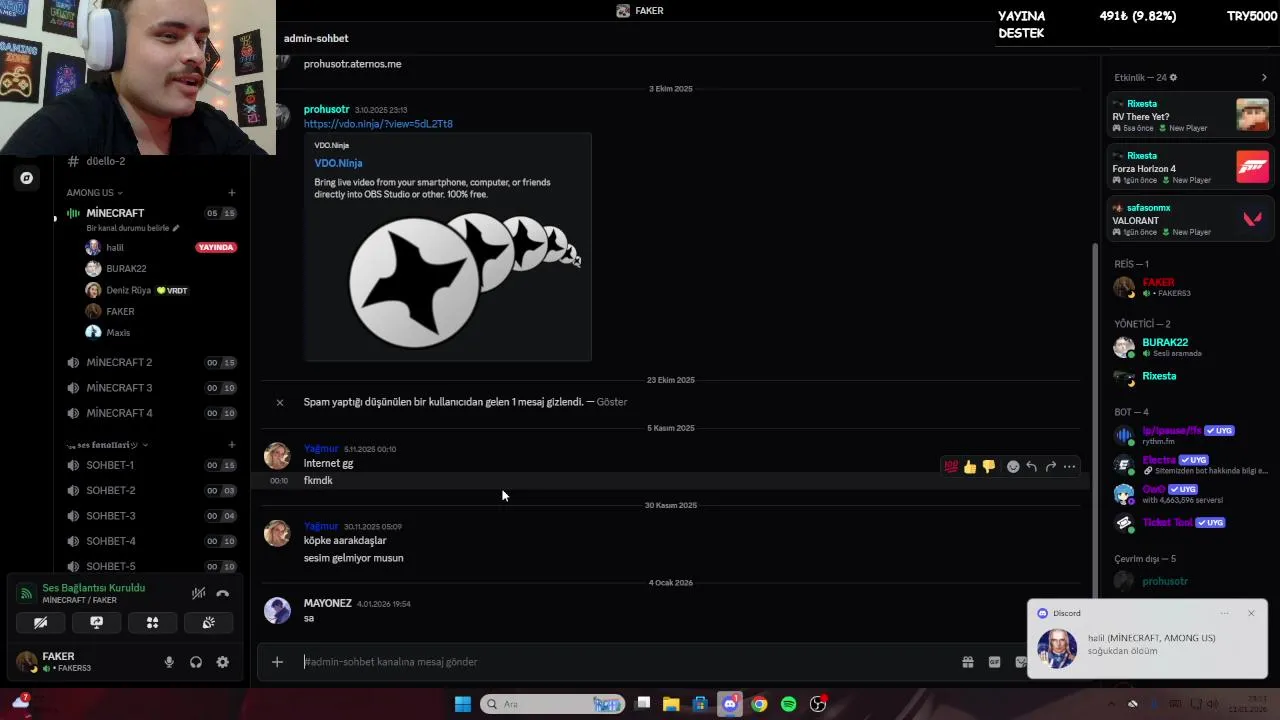
Task: React with thumbs down emoji
Action: tap(988, 467)
